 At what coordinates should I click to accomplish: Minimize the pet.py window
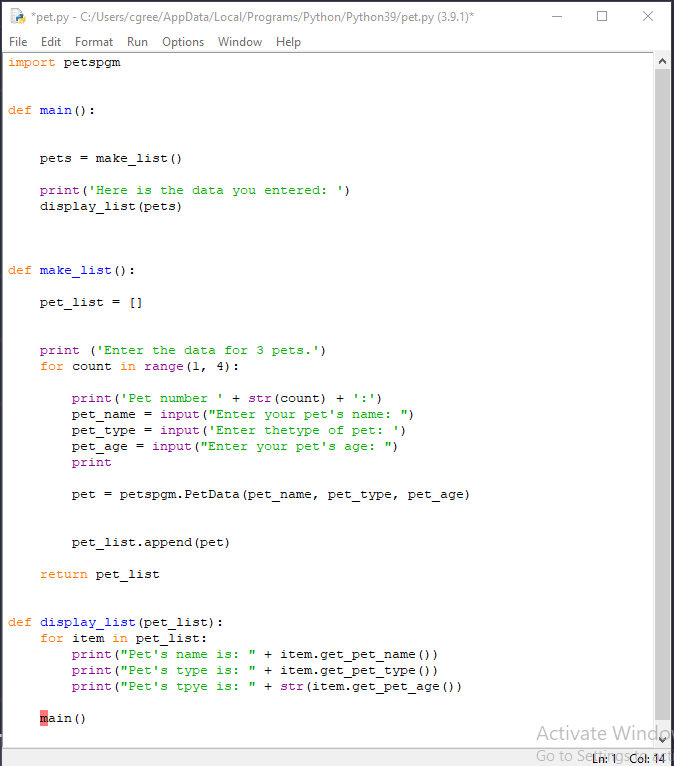[557, 17]
